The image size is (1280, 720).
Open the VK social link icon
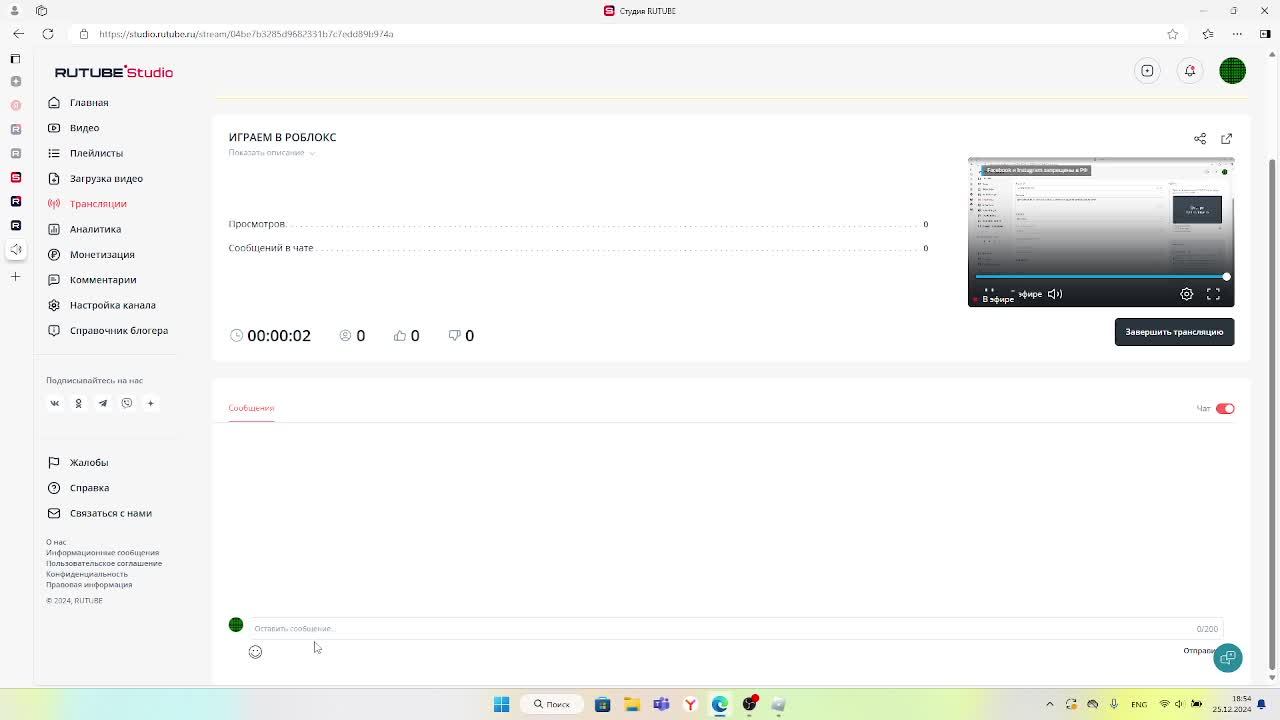(55, 403)
